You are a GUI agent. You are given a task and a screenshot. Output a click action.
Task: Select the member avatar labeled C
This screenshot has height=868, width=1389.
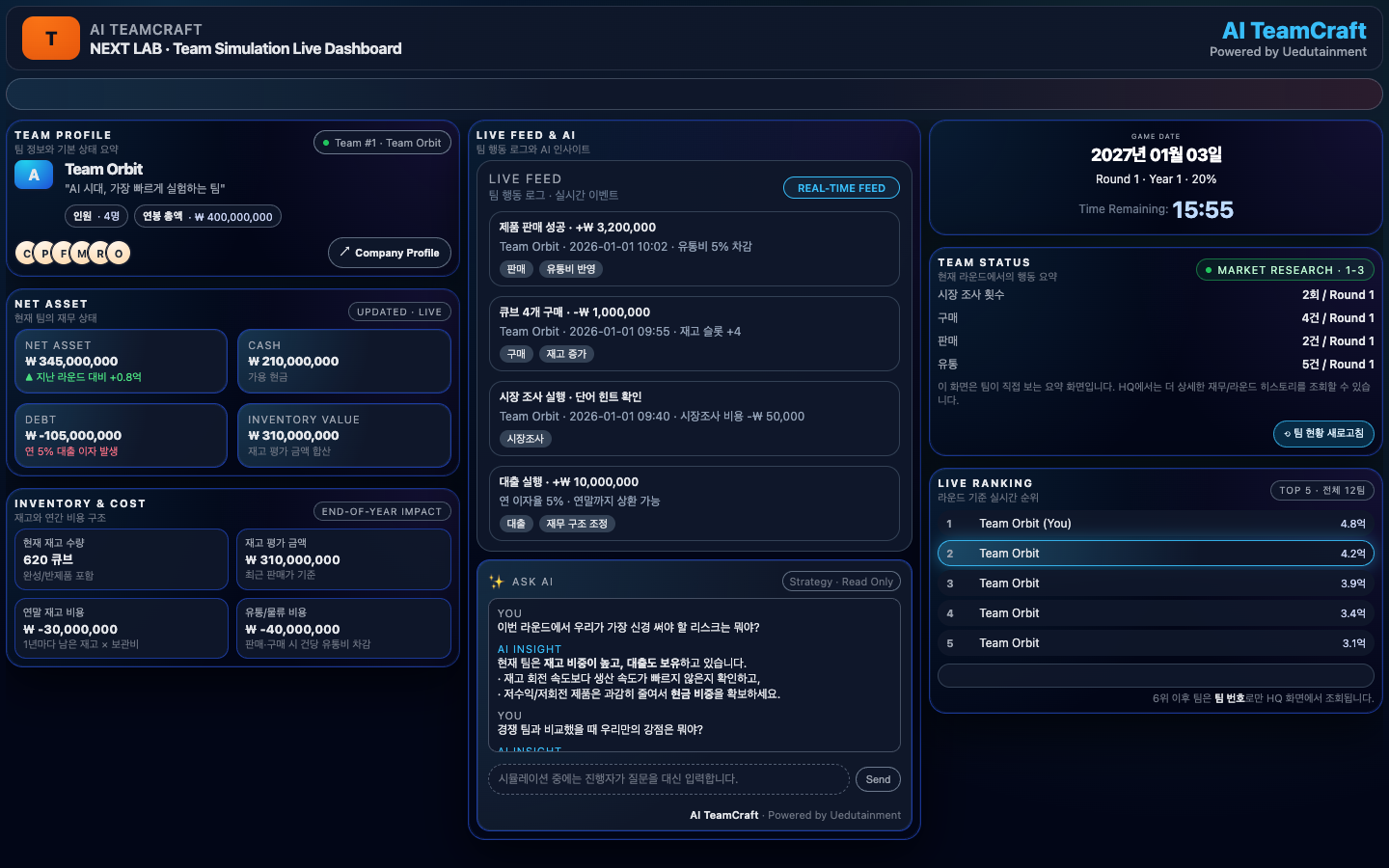(27, 253)
